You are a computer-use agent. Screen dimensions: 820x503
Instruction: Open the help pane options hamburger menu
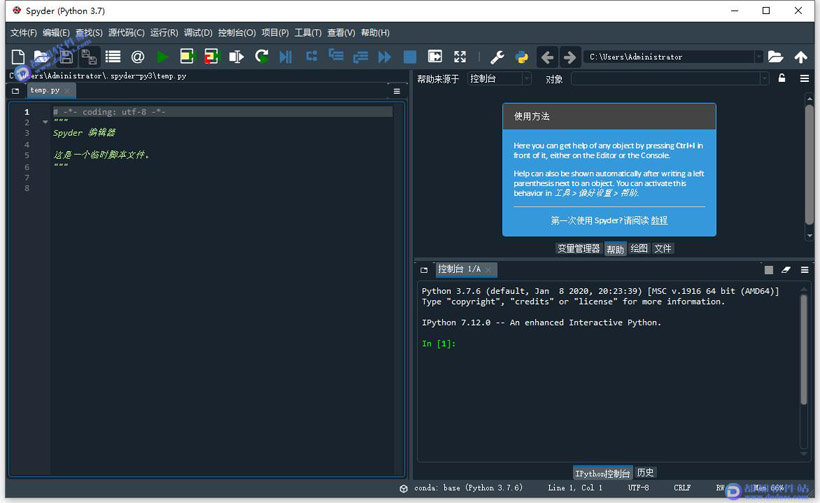(804, 78)
